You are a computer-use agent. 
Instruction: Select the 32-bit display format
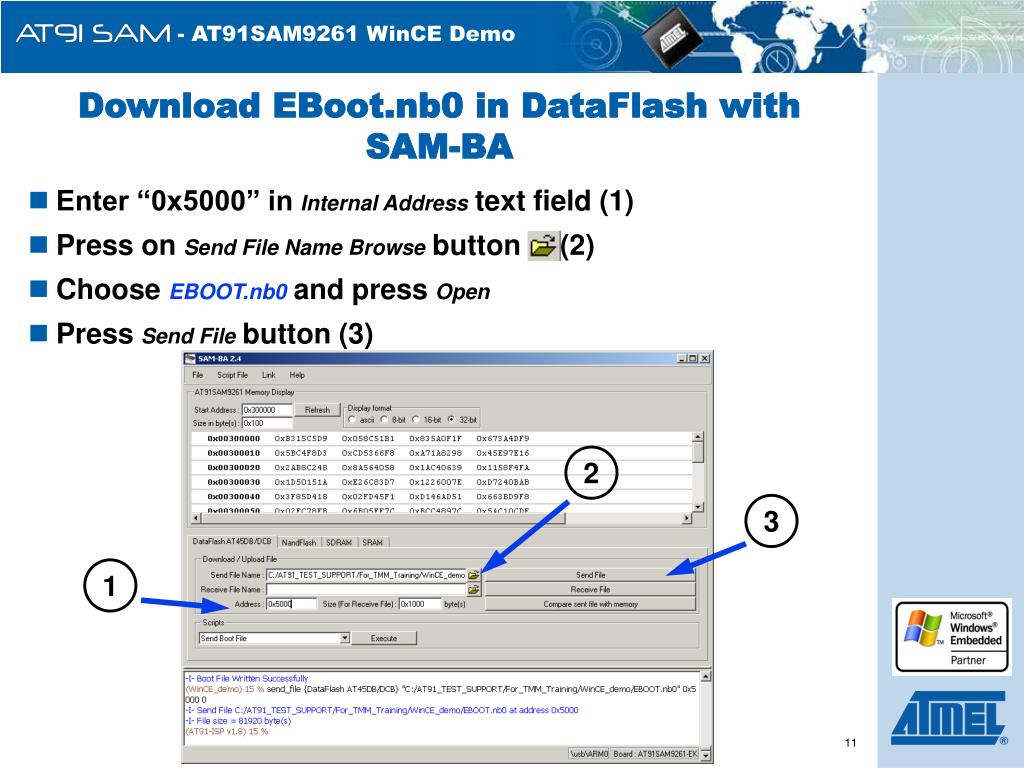pos(451,420)
